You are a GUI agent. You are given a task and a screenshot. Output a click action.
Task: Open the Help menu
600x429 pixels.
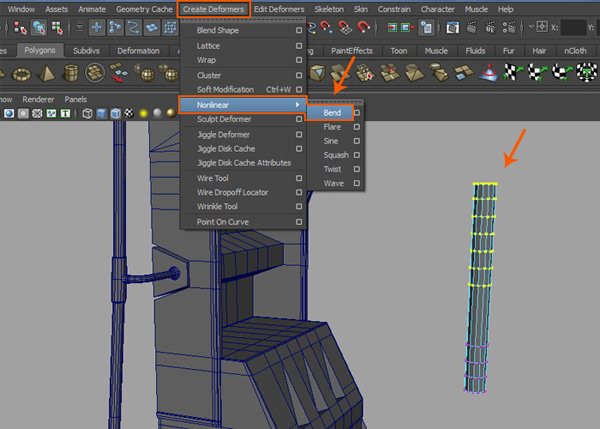click(x=505, y=9)
